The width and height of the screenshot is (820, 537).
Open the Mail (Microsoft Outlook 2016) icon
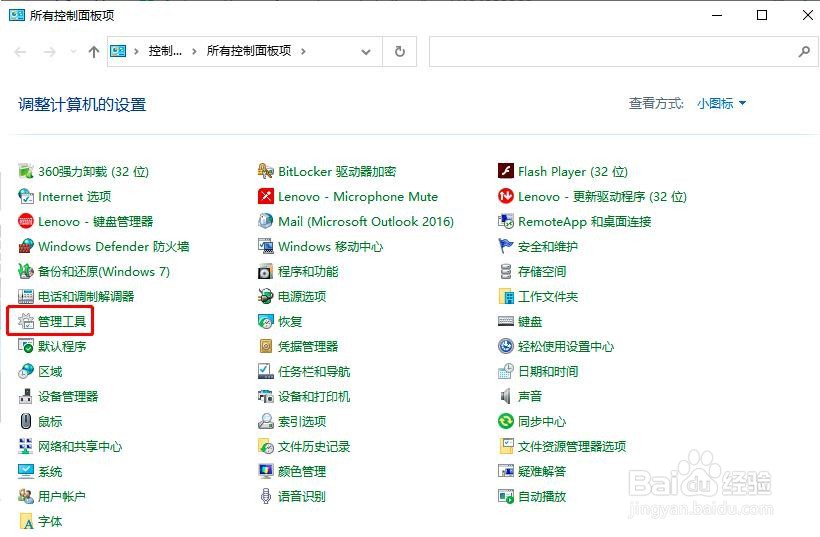coord(266,221)
